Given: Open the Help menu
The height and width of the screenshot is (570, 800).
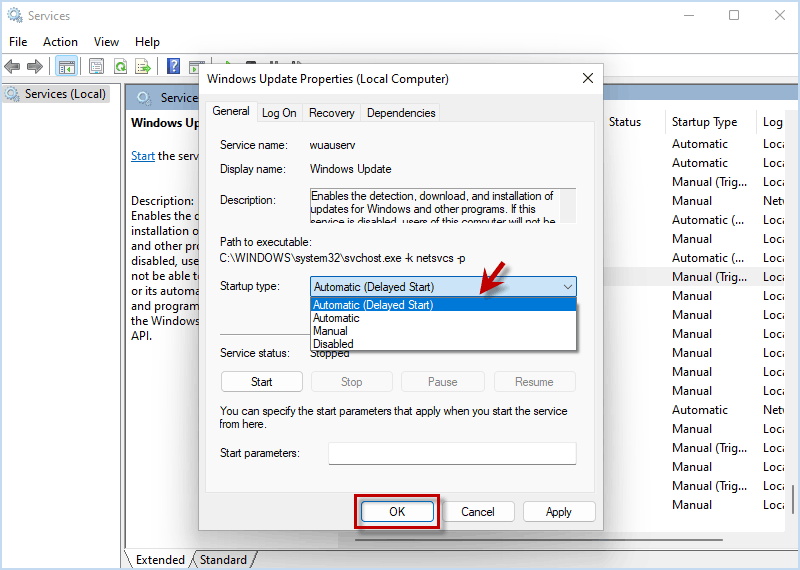Looking at the screenshot, I should click(147, 42).
